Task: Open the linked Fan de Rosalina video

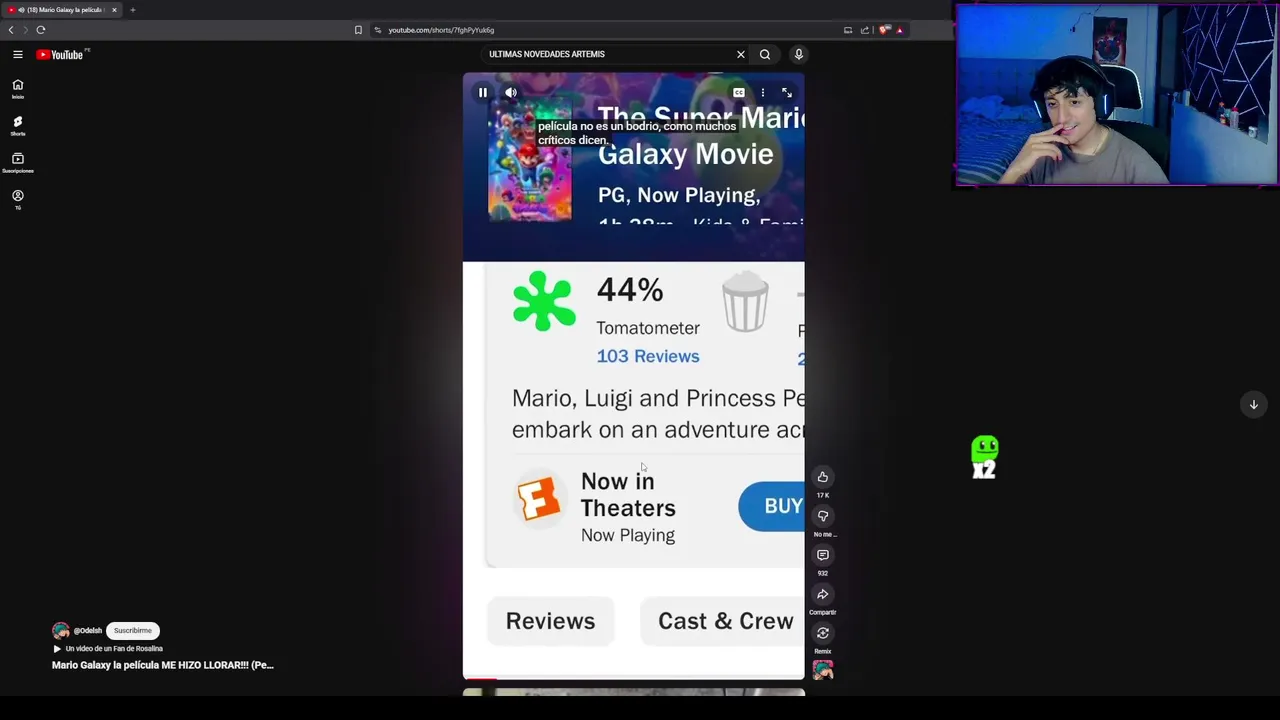Action: (108, 649)
